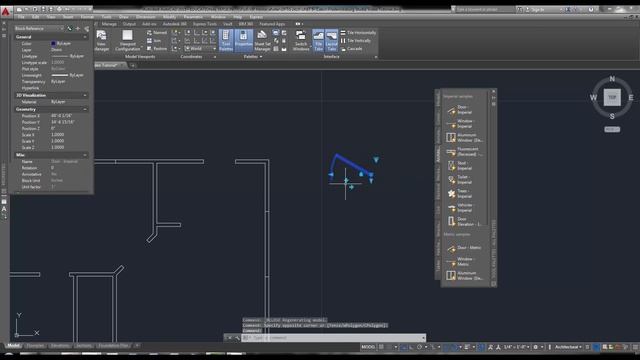Open annotation scale 1/4" = 1'-0" dropdown
640x360 pixels.
coord(516,347)
